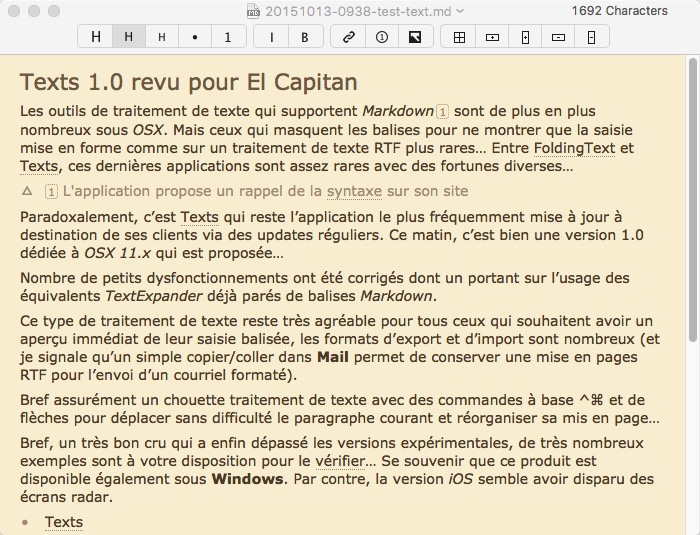Click the italic text 'OSX 11.x'
The width and height of the screenshot is (700, 535).
point(117,253)
